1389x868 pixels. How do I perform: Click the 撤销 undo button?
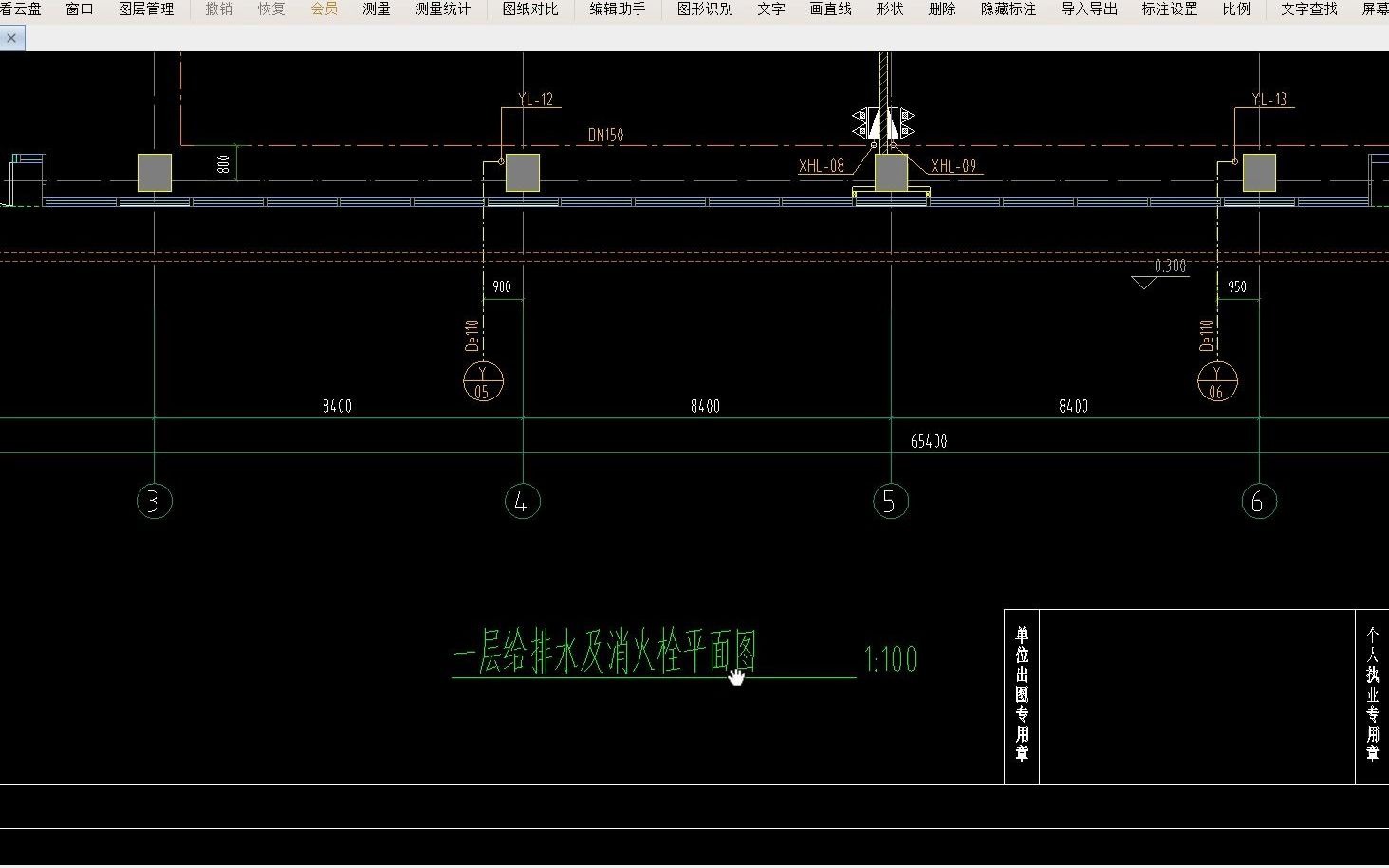(x=219, y=9)
